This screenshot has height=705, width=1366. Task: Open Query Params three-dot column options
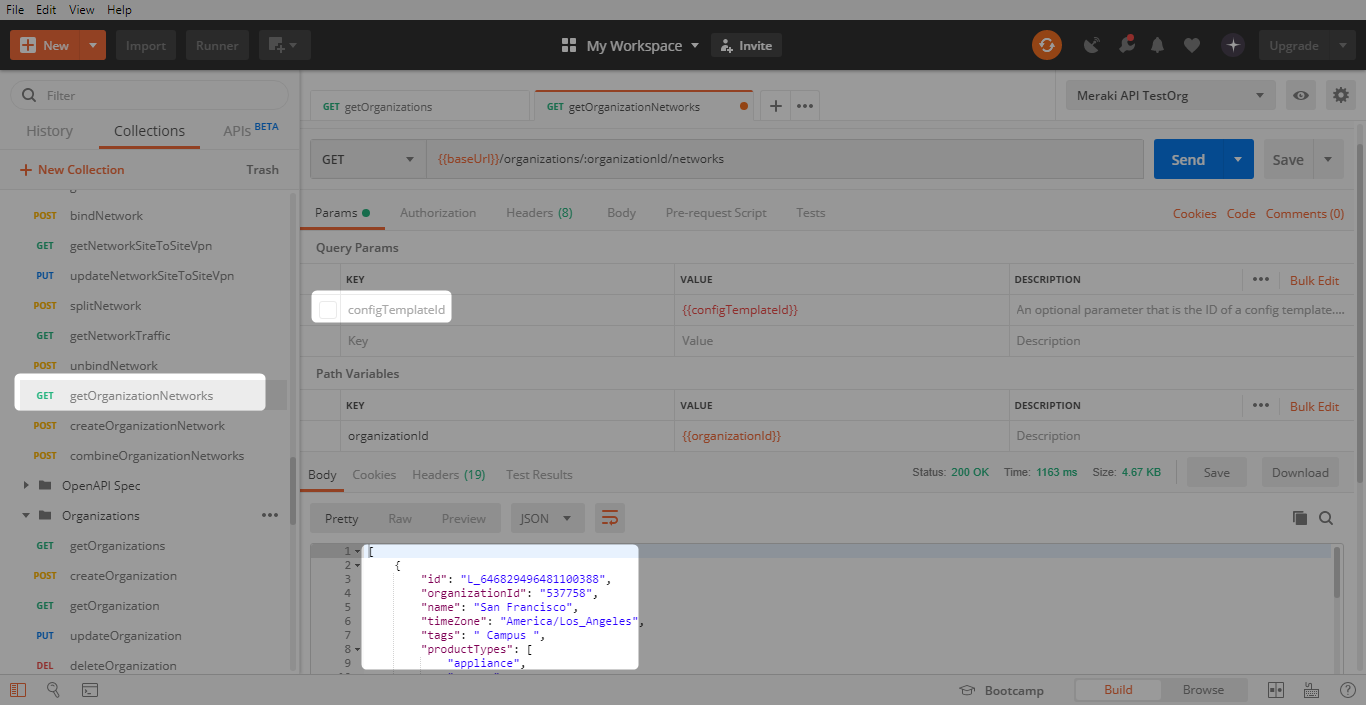[1260, 280]
